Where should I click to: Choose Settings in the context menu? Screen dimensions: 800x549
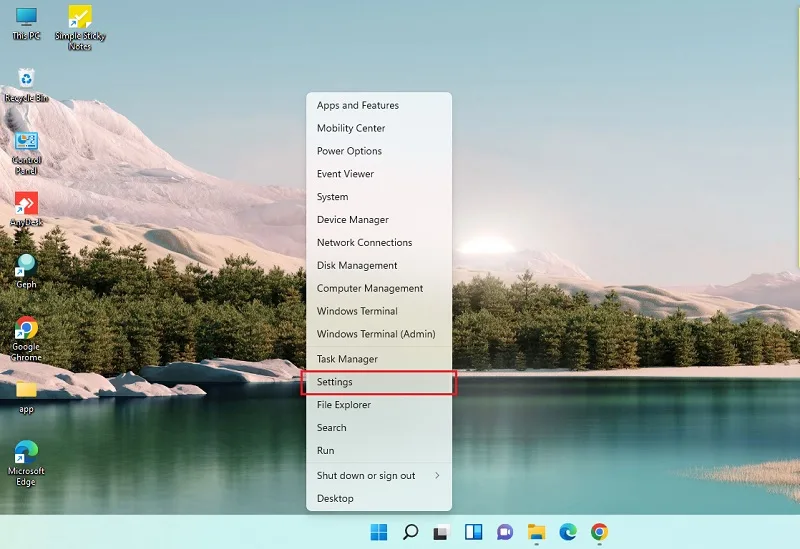[379, 382]
